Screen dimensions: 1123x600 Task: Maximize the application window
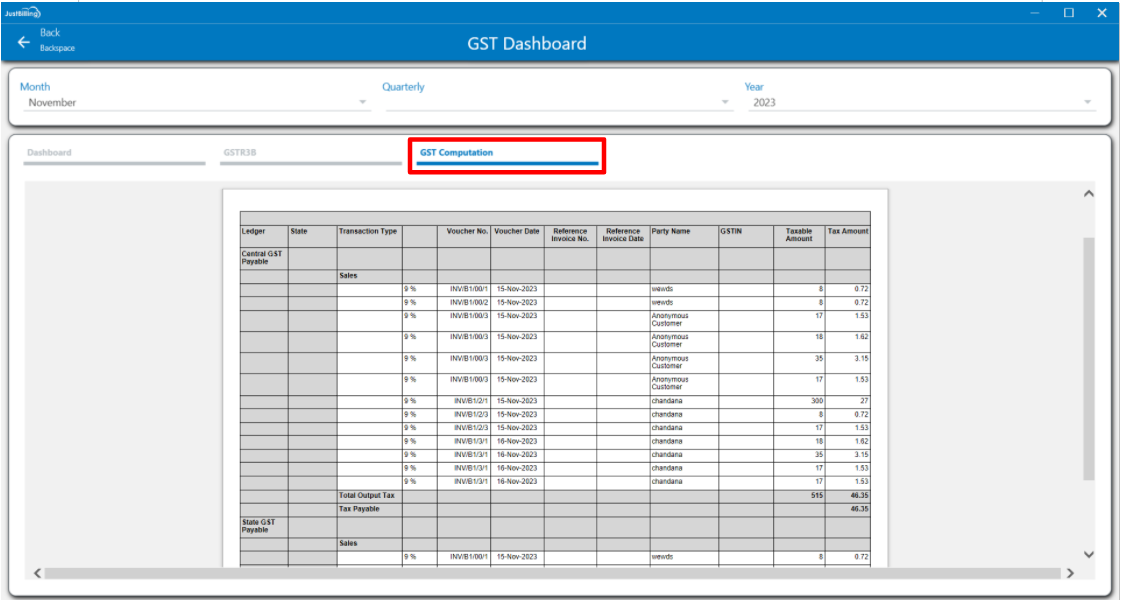[x=1069, y=13]
